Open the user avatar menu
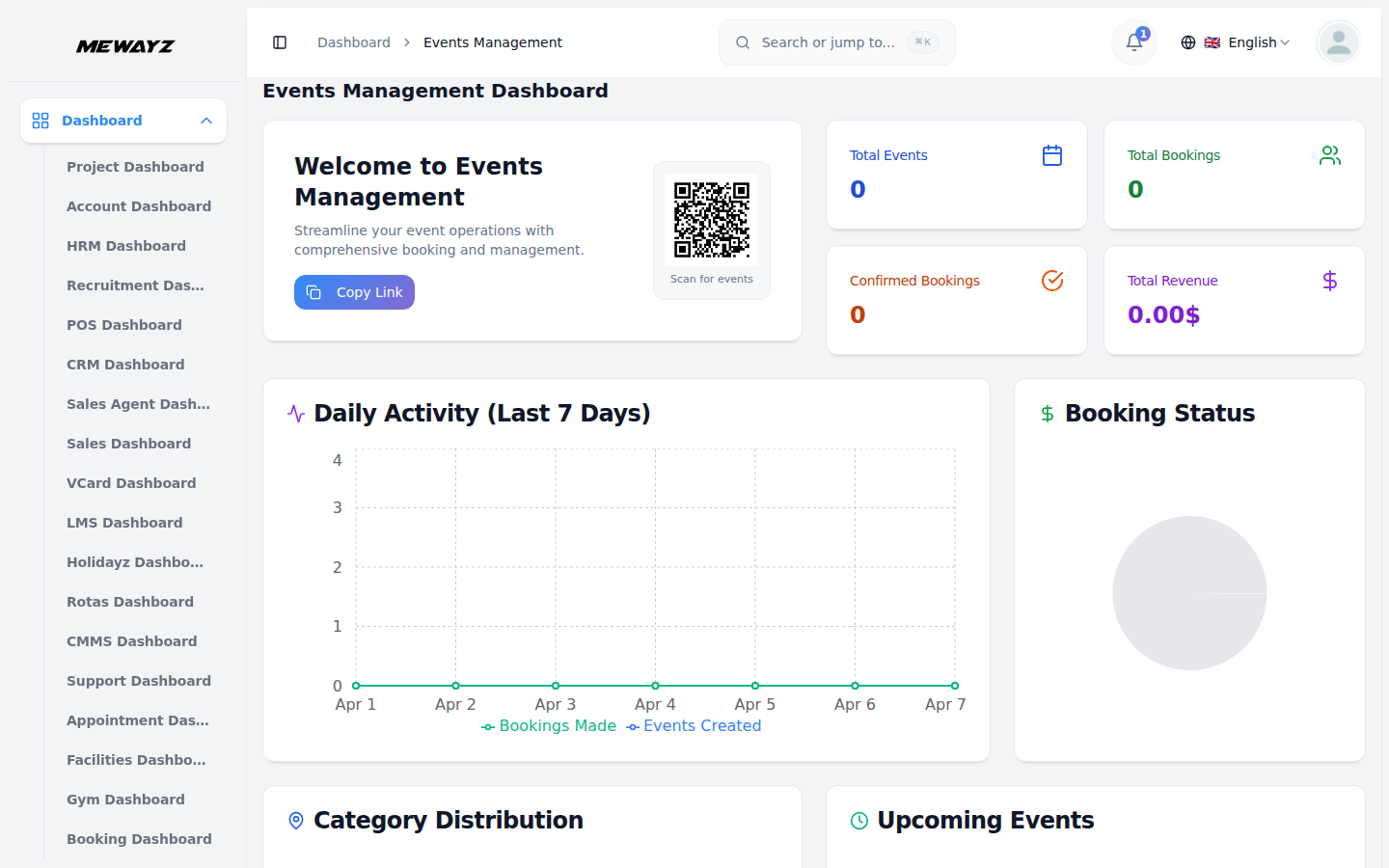 point(1338,42)
